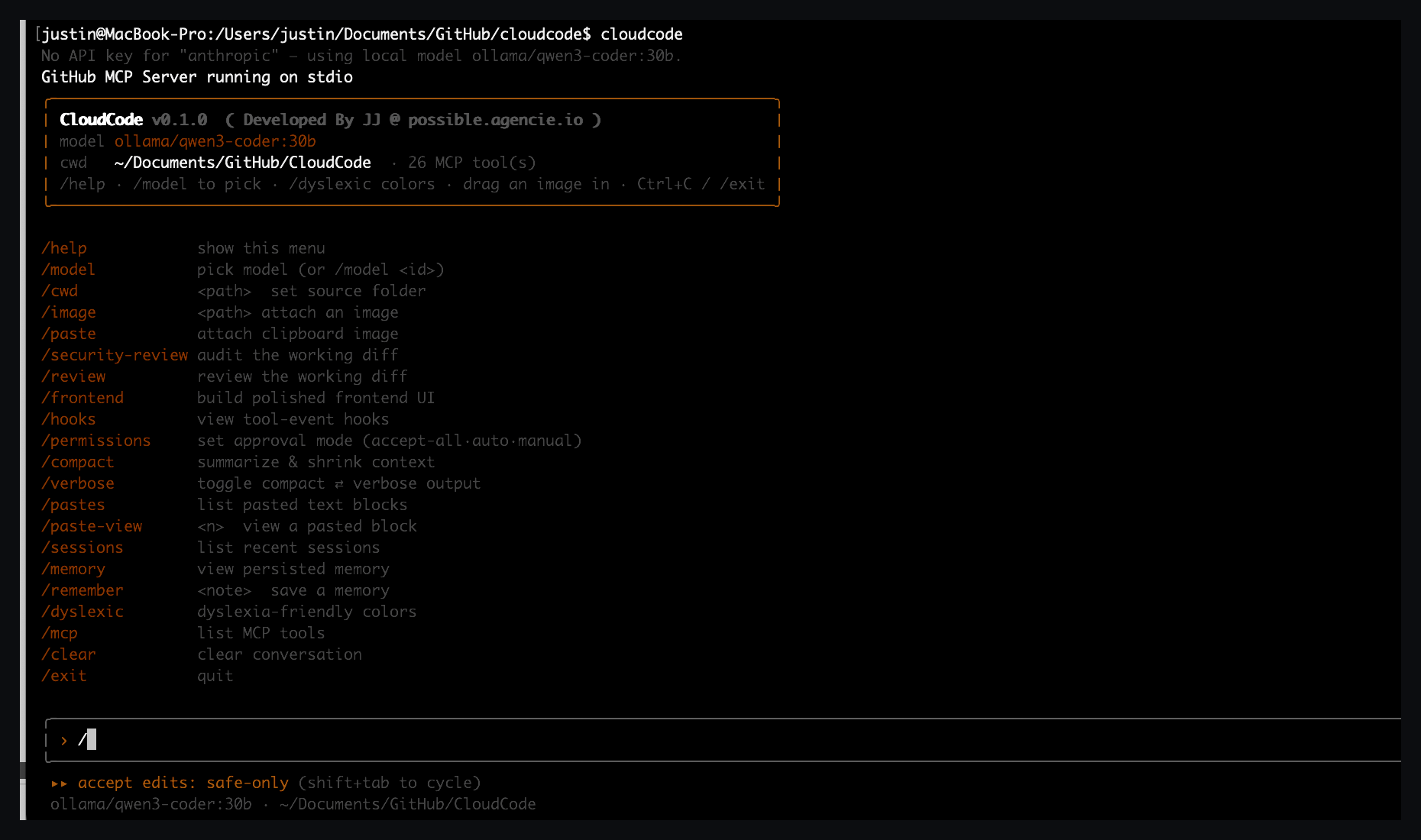Click "/help" in the command list

point(64,248)
